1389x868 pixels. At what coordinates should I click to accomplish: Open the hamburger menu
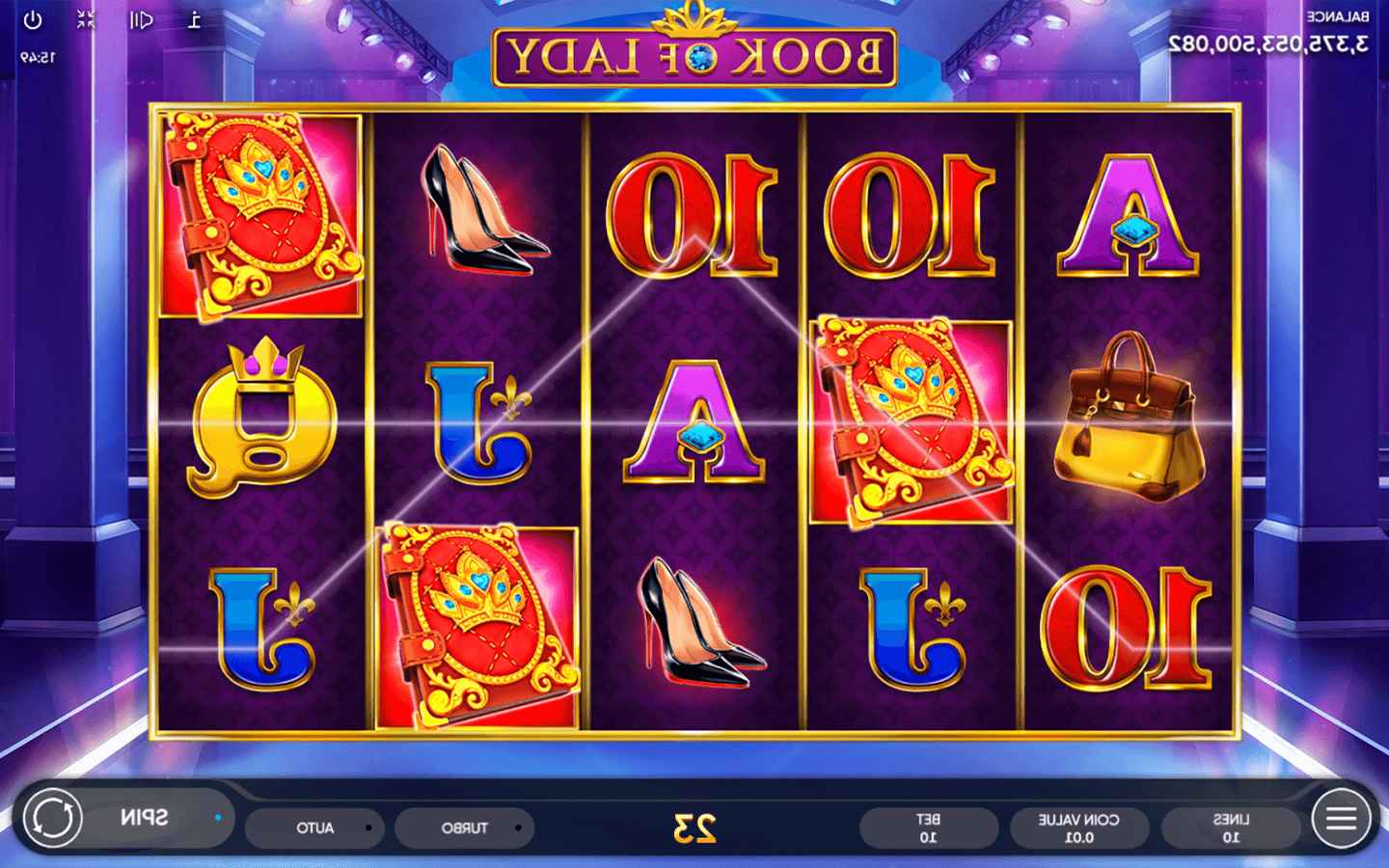click(1341, 818)
